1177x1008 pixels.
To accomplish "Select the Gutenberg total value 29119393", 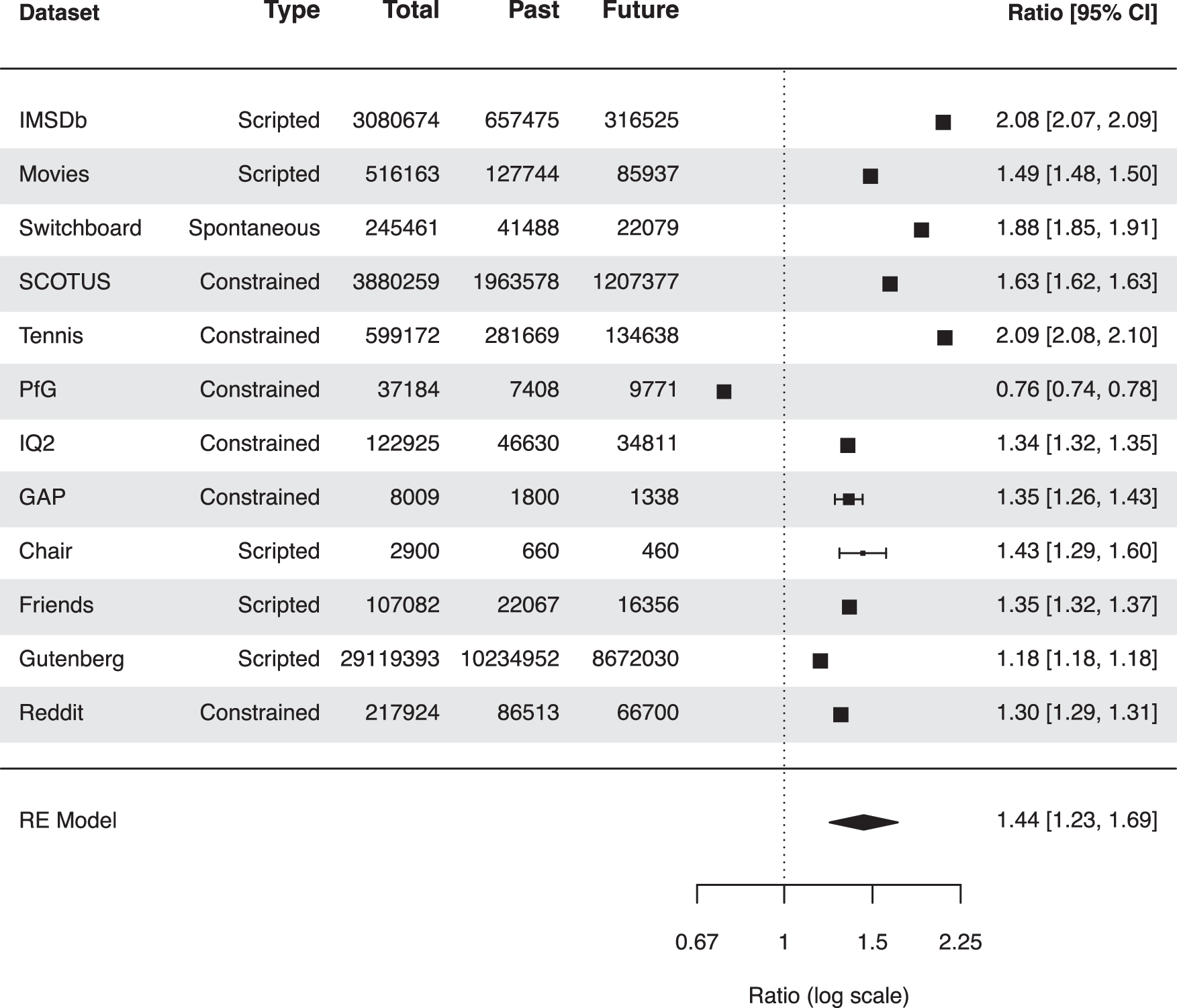I will coord(389,659).
